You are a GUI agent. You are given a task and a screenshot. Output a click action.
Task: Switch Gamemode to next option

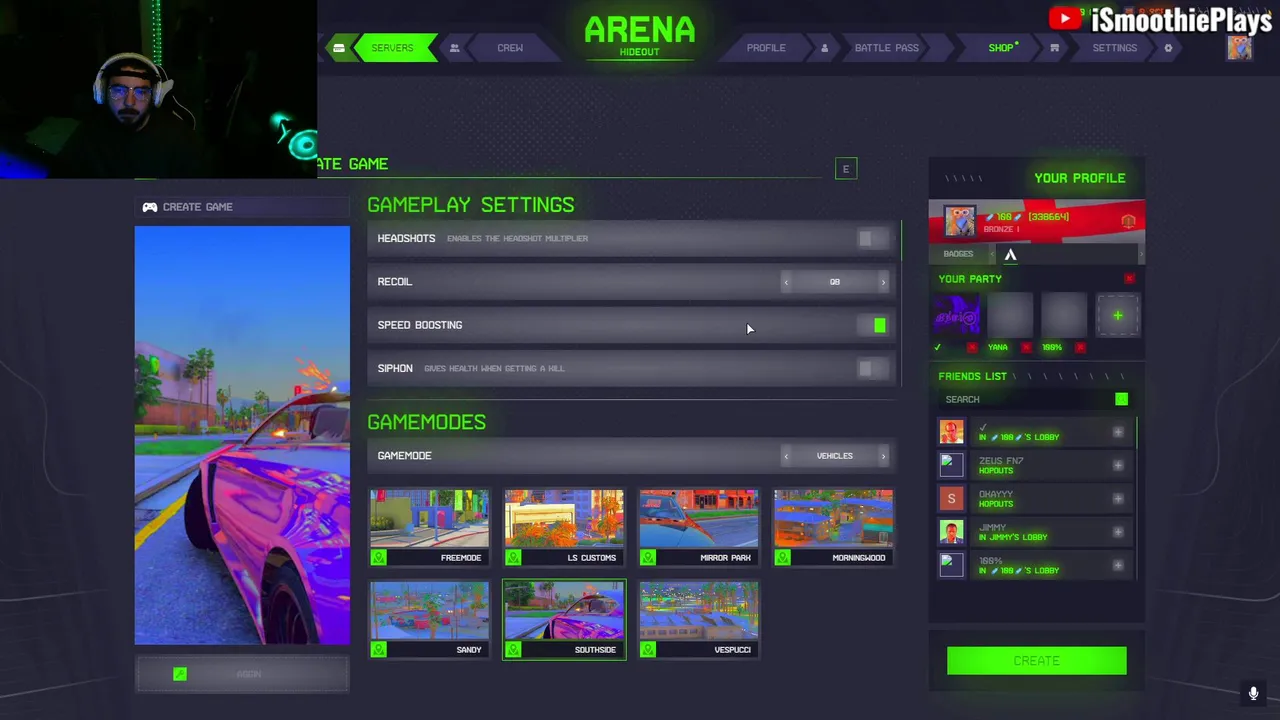[883, 456]
